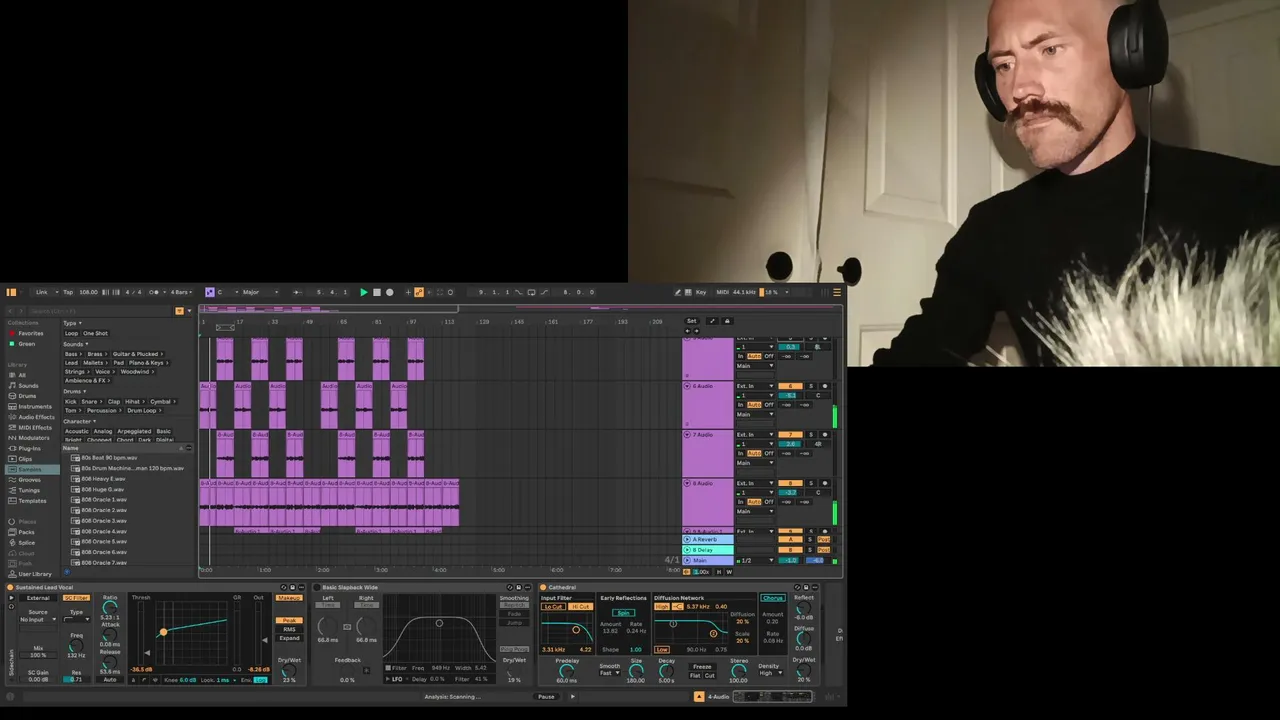Adjust the Feedback knob in Basic Slapback Wide

tap(347, 670)
